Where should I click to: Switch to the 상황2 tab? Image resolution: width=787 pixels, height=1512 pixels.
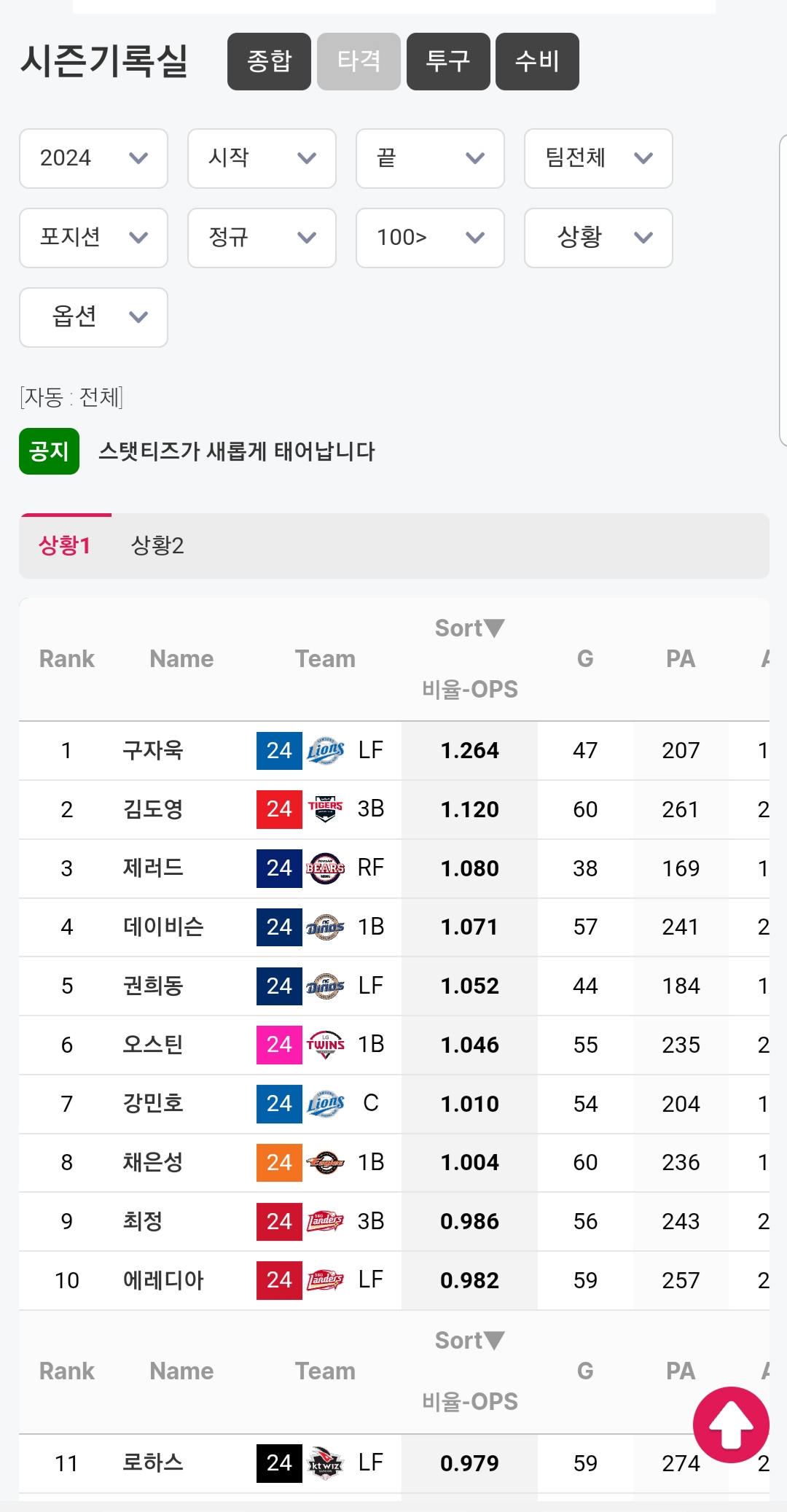point(157,545)
